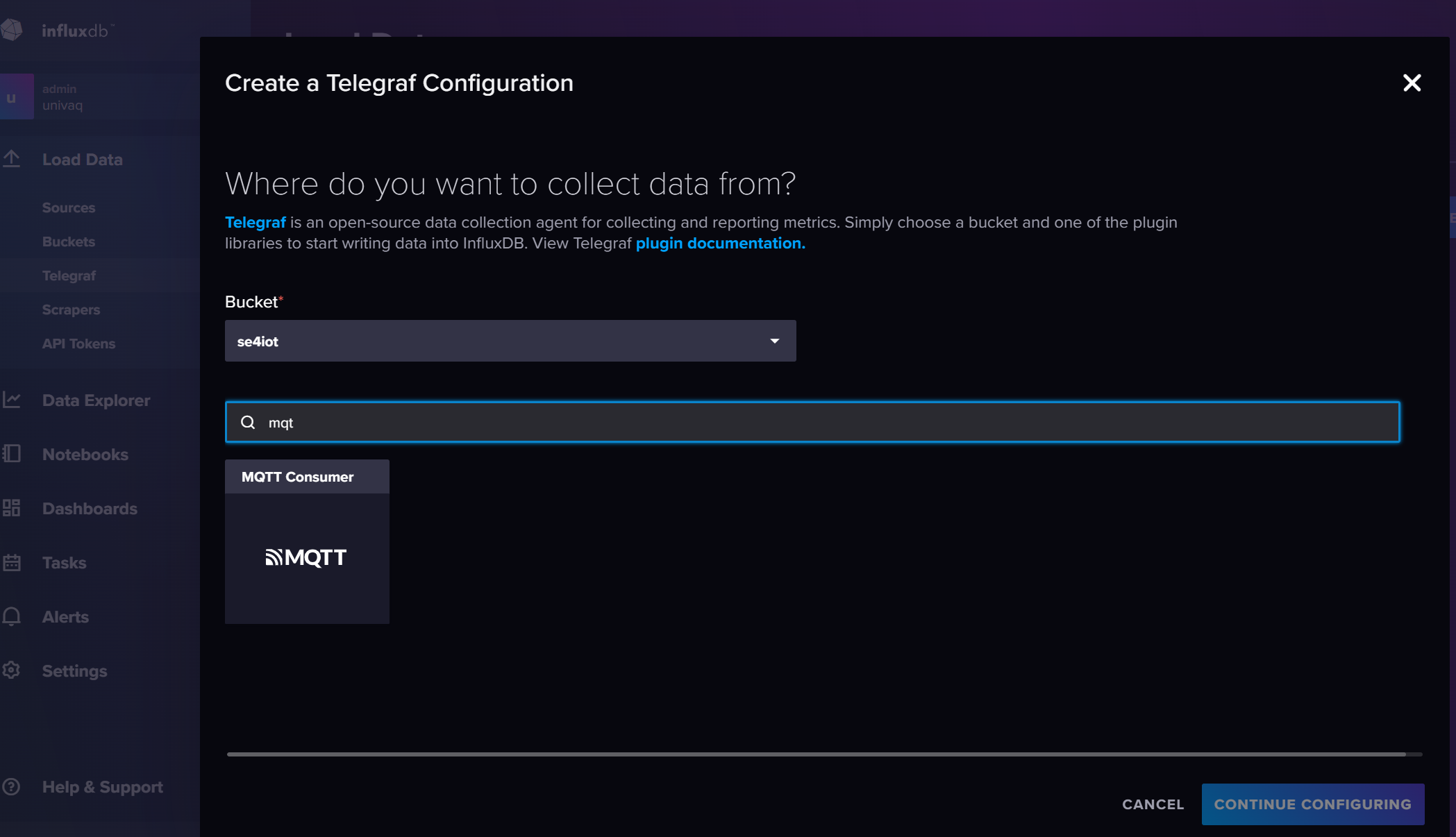The width and height of the screenshot is (1456, 837).
Task: Click the MQTT Consumer card title
Action: tap(297, 477)
